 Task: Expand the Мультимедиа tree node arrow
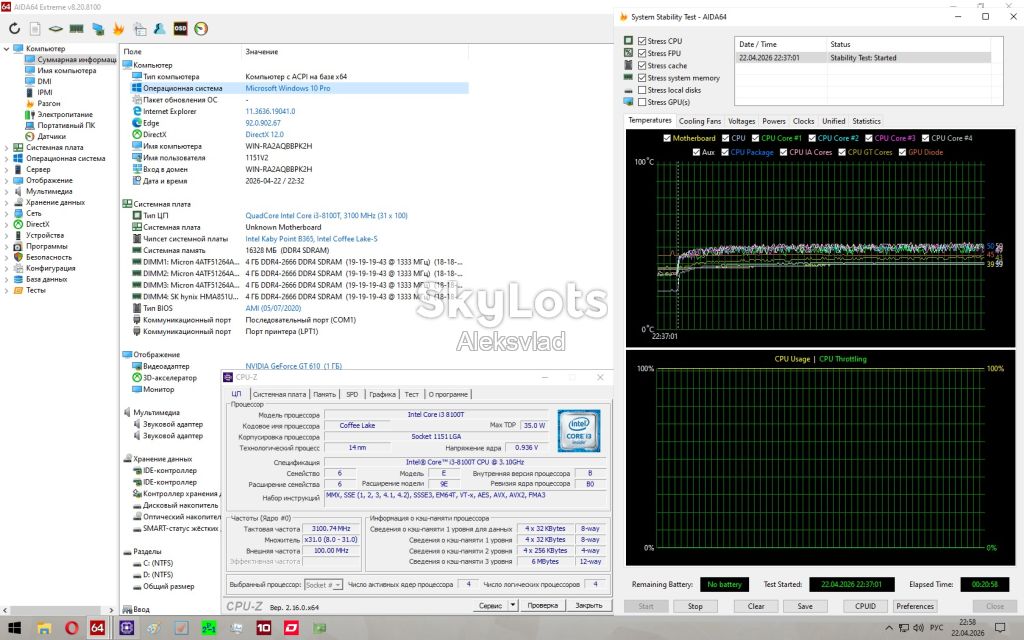[7, 191]
